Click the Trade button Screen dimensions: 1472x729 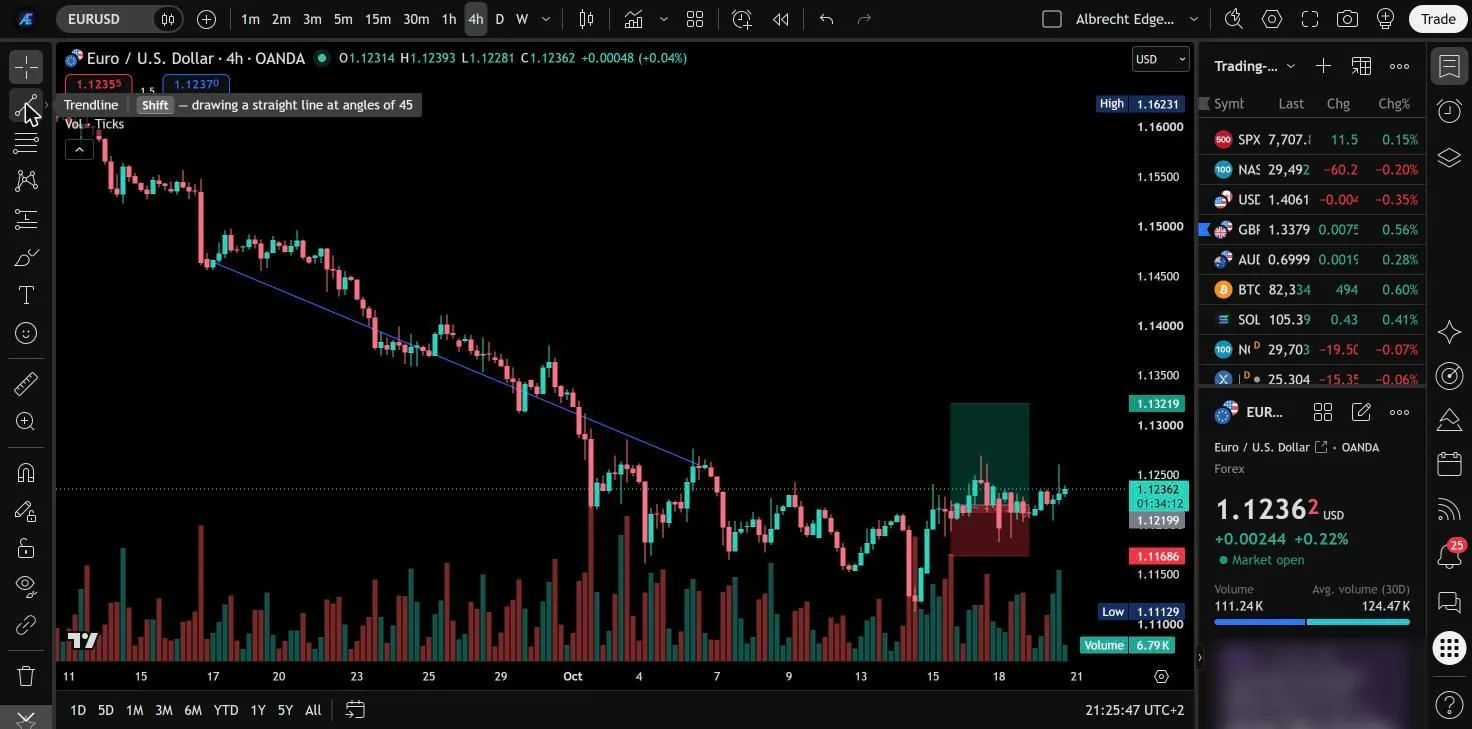[x=1438, y=19]
